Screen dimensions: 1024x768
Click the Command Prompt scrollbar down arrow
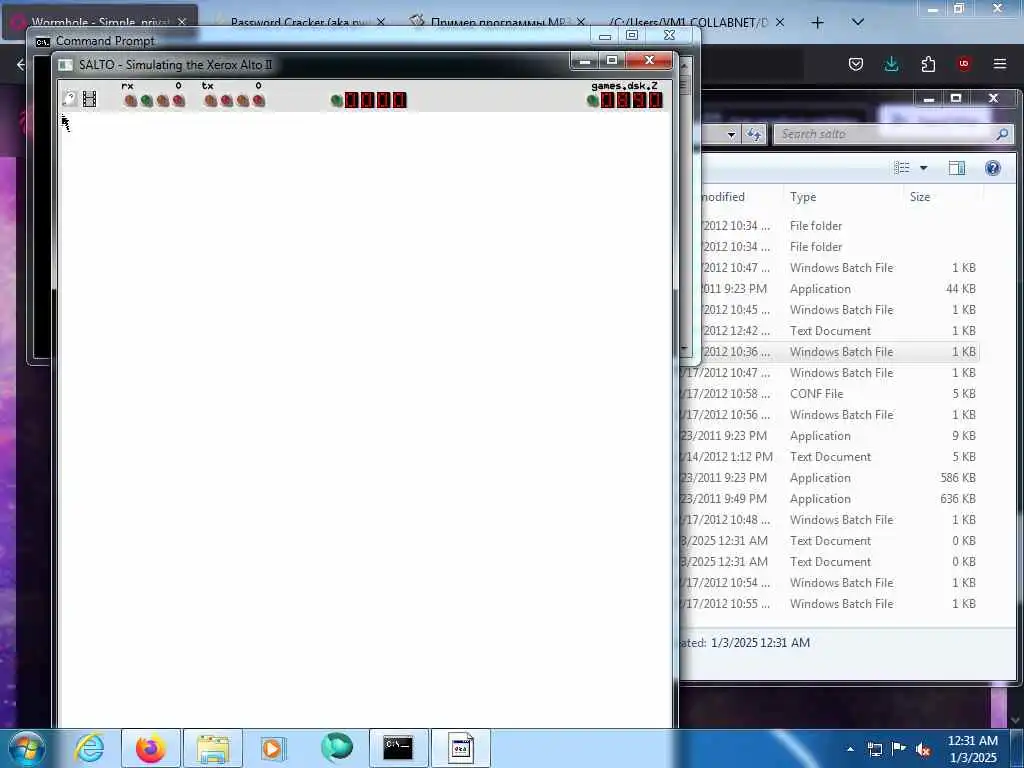[x=684, y=348]
